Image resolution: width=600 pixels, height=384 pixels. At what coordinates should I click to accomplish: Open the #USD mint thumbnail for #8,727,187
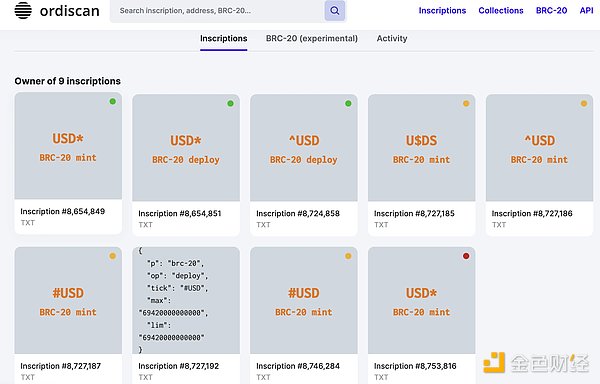coord(68,300)
